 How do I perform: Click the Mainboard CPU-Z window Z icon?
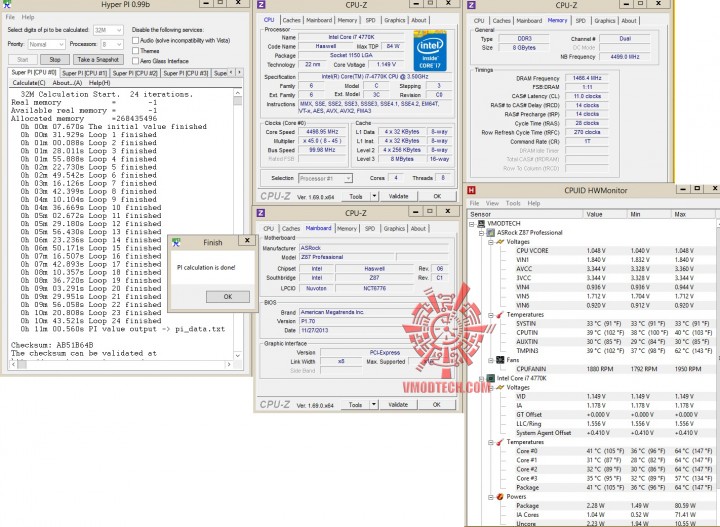(261, 213)
